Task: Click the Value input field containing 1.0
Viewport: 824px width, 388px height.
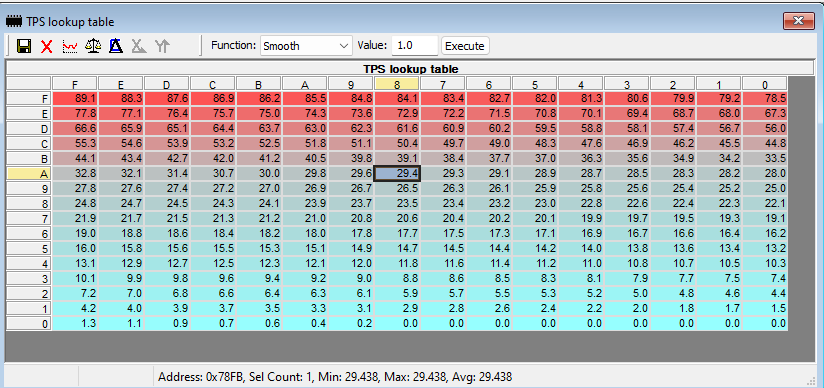Action: pyautogui.click(x=414, y=46)
